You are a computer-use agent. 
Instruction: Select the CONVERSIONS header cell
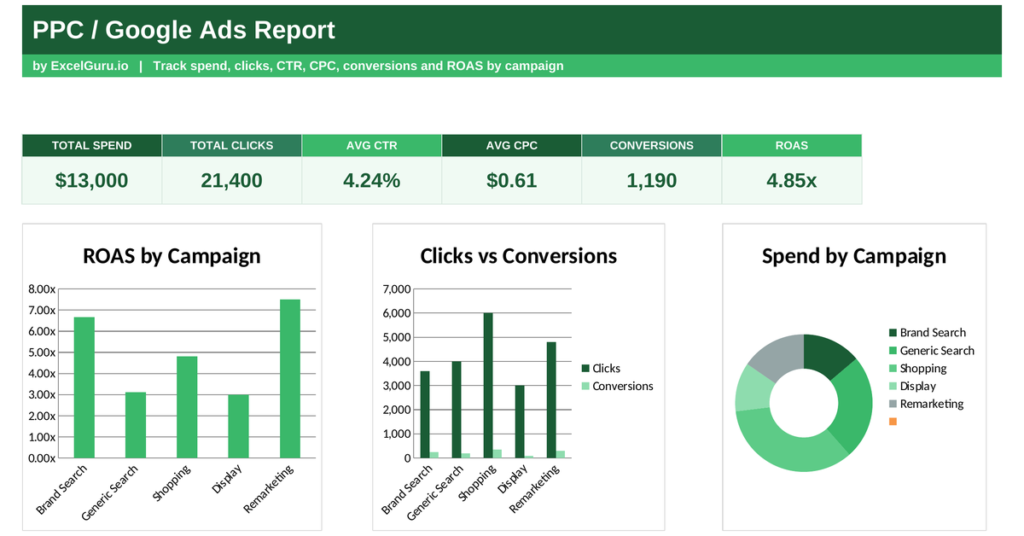[652, 146]
